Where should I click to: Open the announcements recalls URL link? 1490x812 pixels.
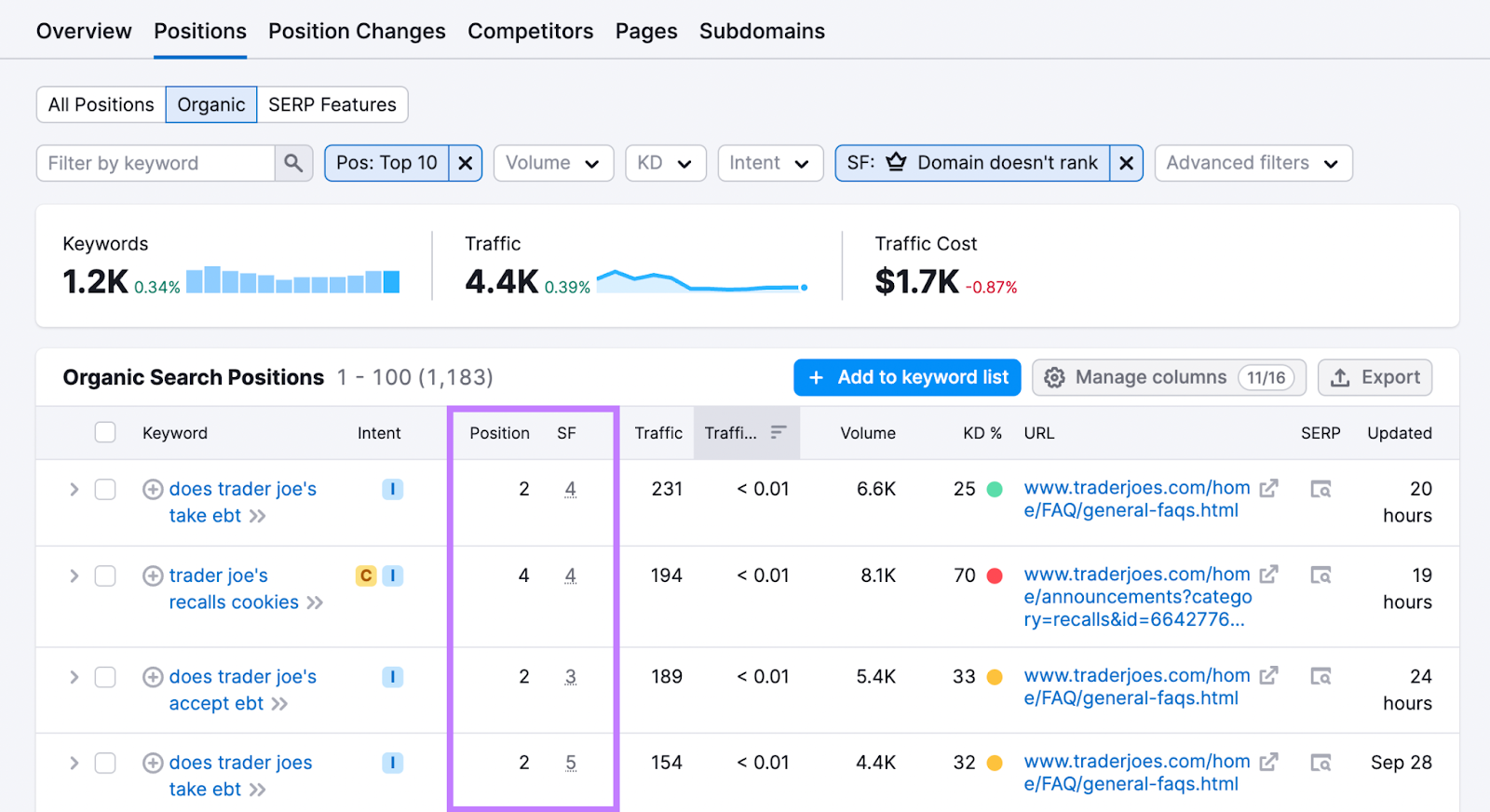[x=1138, y=597]
